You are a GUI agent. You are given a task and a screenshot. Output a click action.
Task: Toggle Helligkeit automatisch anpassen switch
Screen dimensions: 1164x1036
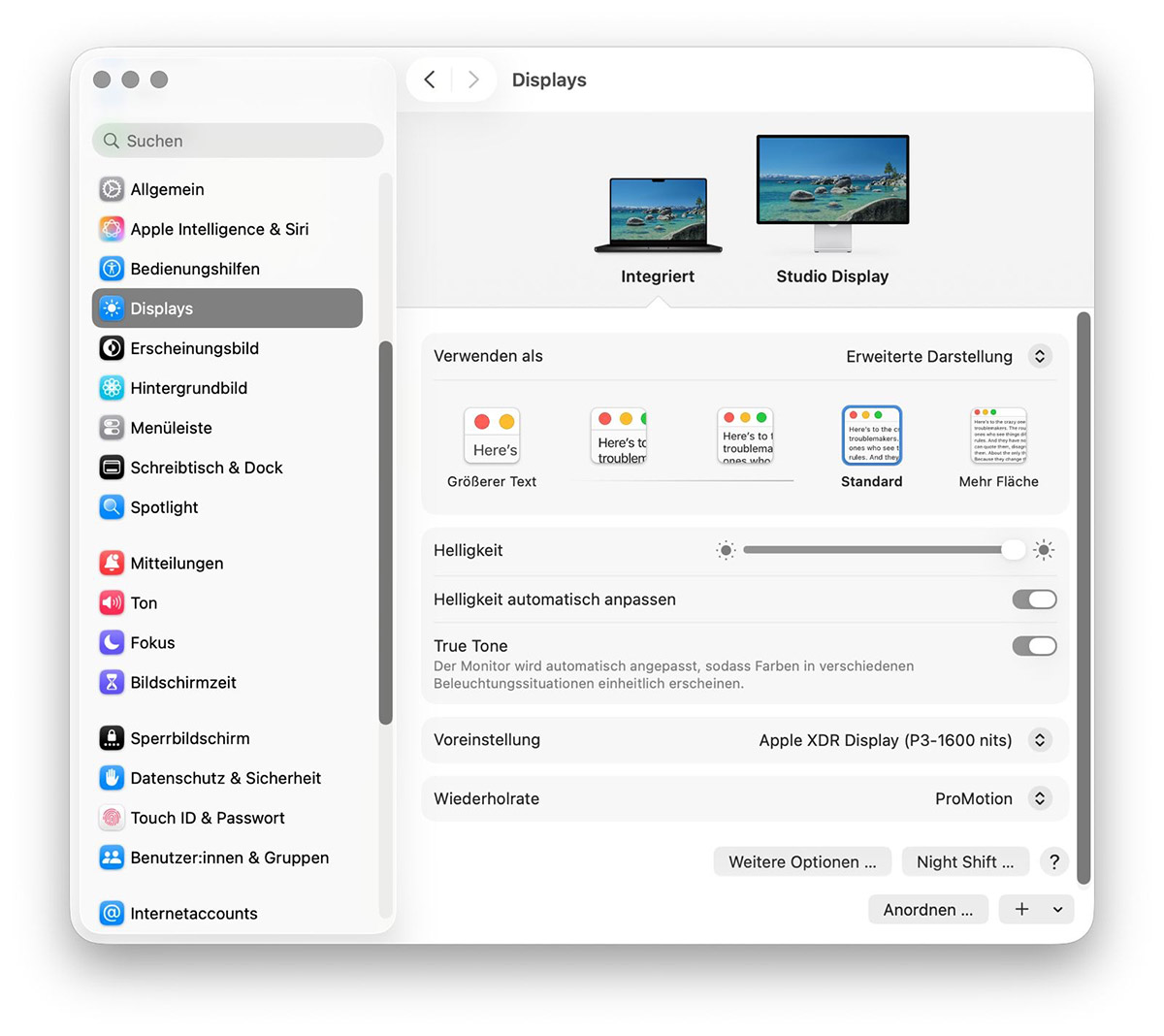pos(1034,599)
